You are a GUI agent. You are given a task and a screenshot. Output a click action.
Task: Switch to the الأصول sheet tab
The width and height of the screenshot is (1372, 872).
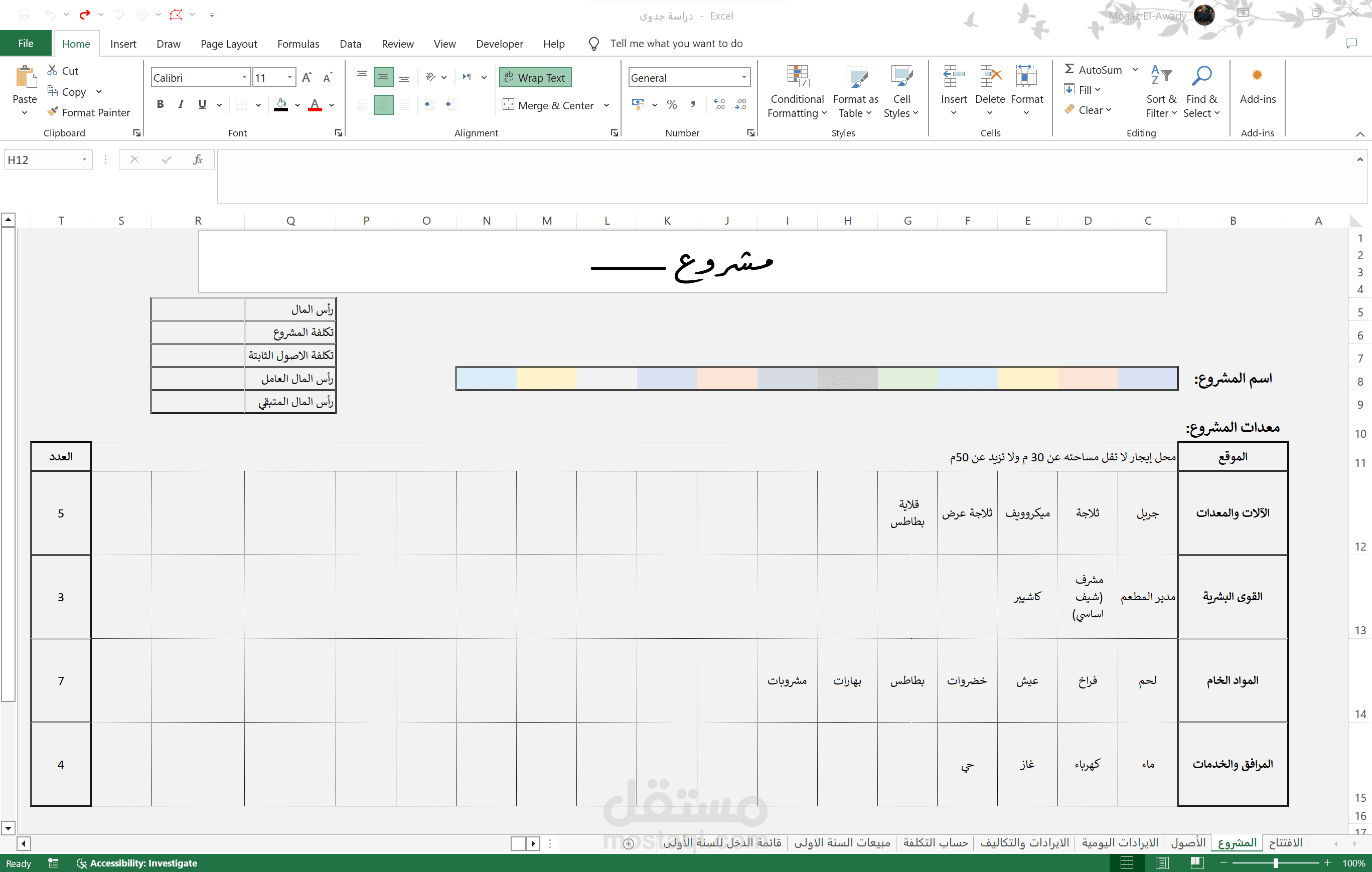pos(1188,842)
